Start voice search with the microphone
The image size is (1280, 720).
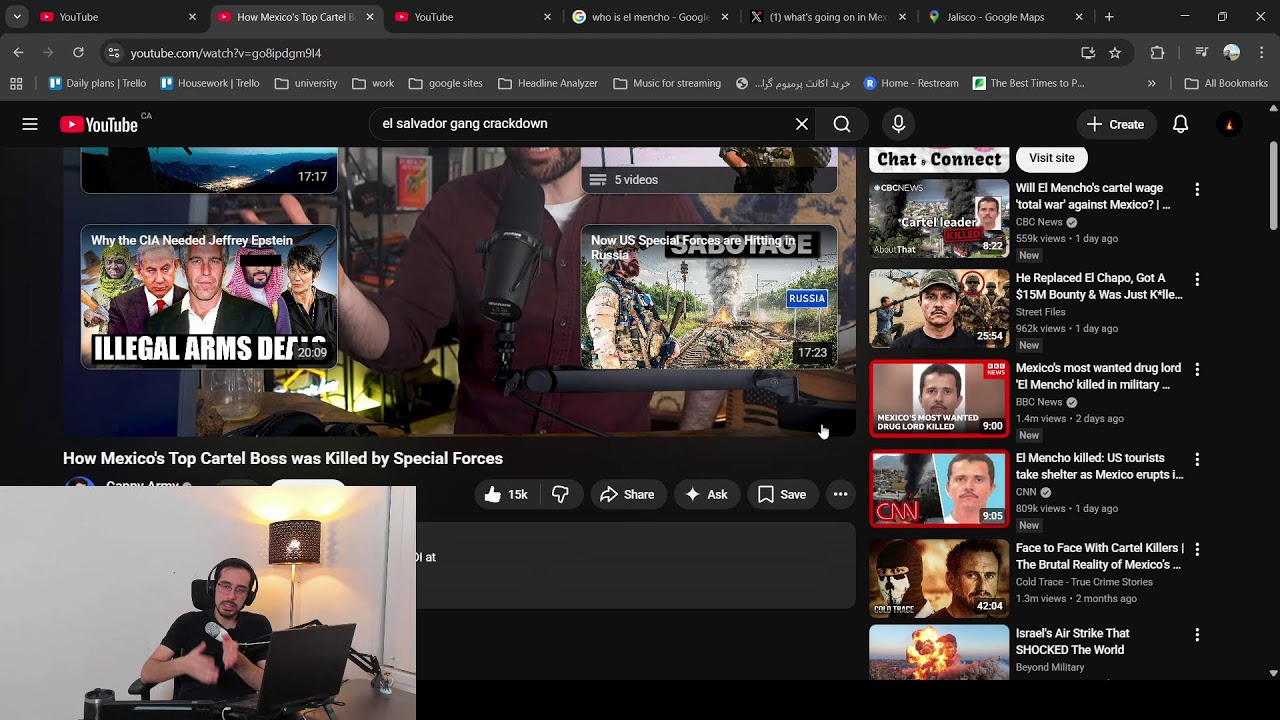[898, 124]
